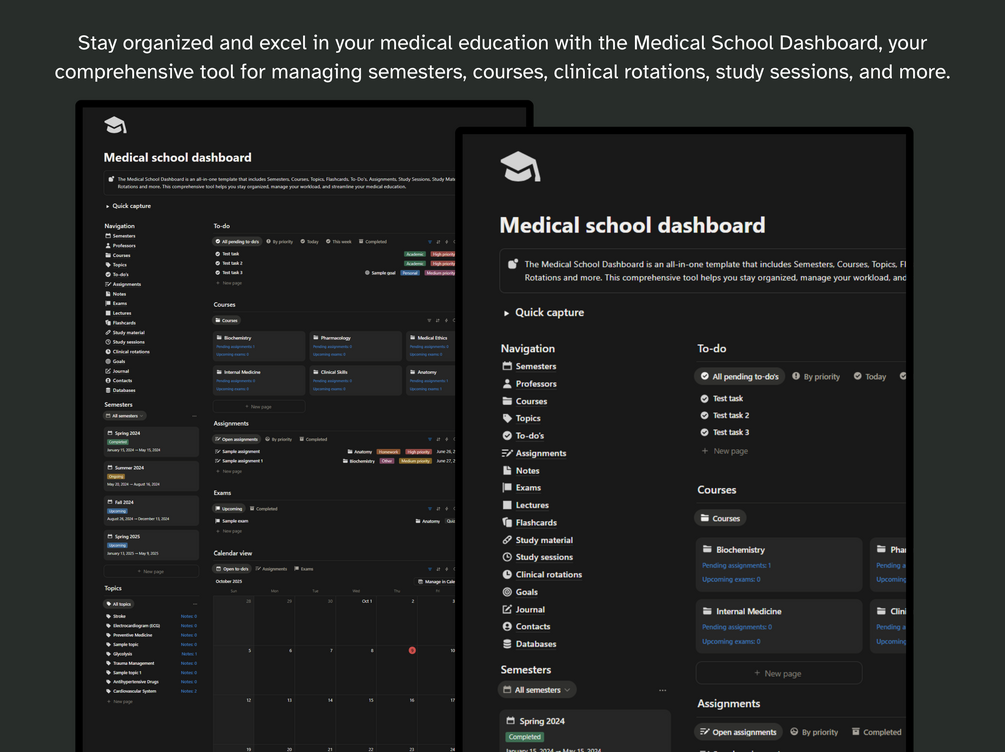Expand Quick capture toggle in front window
Screen dimensions: 1005x752
[506, 313]
